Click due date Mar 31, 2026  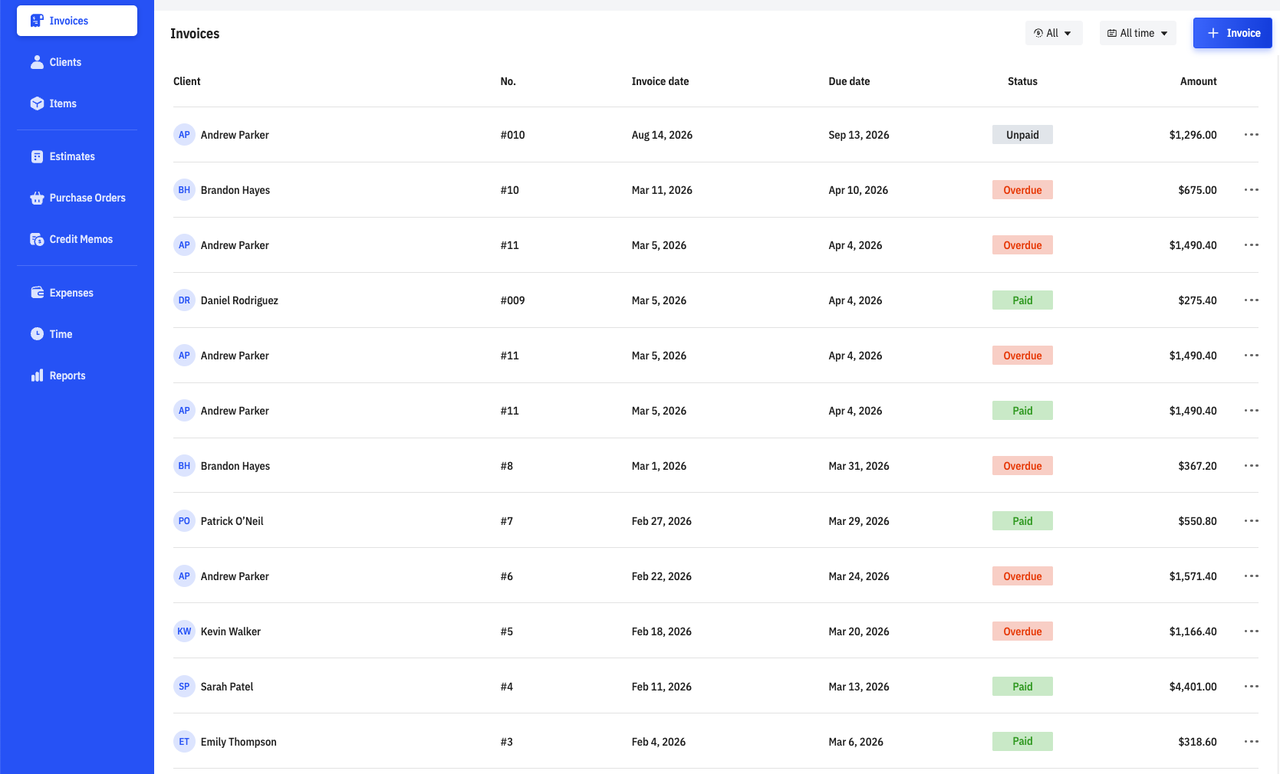(x=859, y=466)
